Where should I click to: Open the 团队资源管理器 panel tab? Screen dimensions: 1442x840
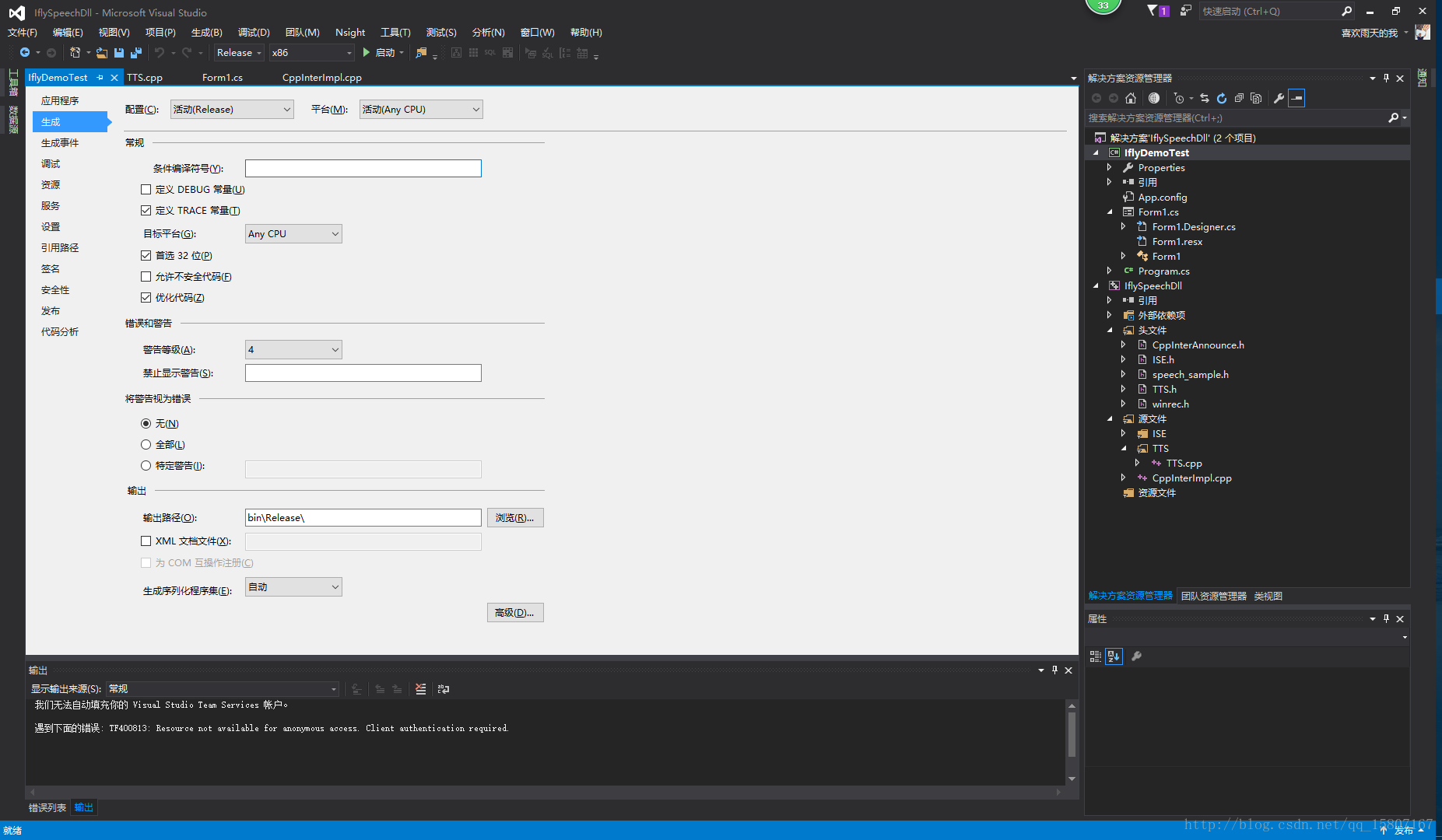click(x=1213, y=597)
